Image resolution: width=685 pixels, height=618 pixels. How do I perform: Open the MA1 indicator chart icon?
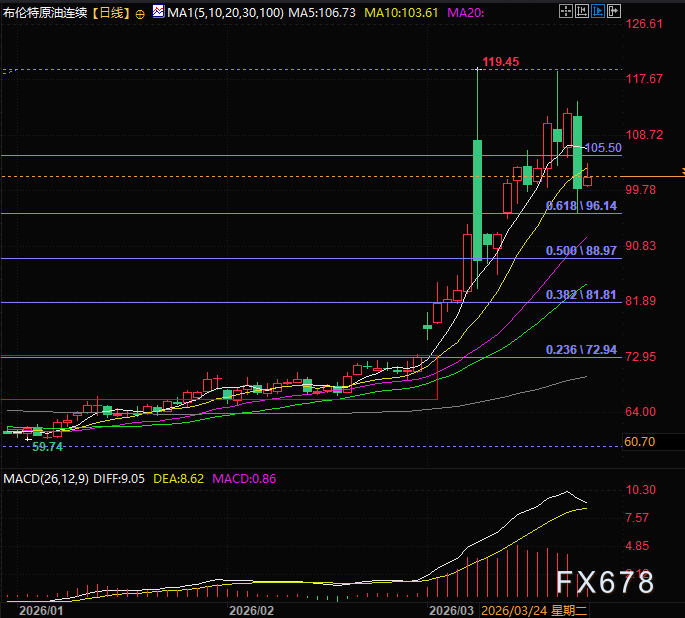tap(158, 11)
